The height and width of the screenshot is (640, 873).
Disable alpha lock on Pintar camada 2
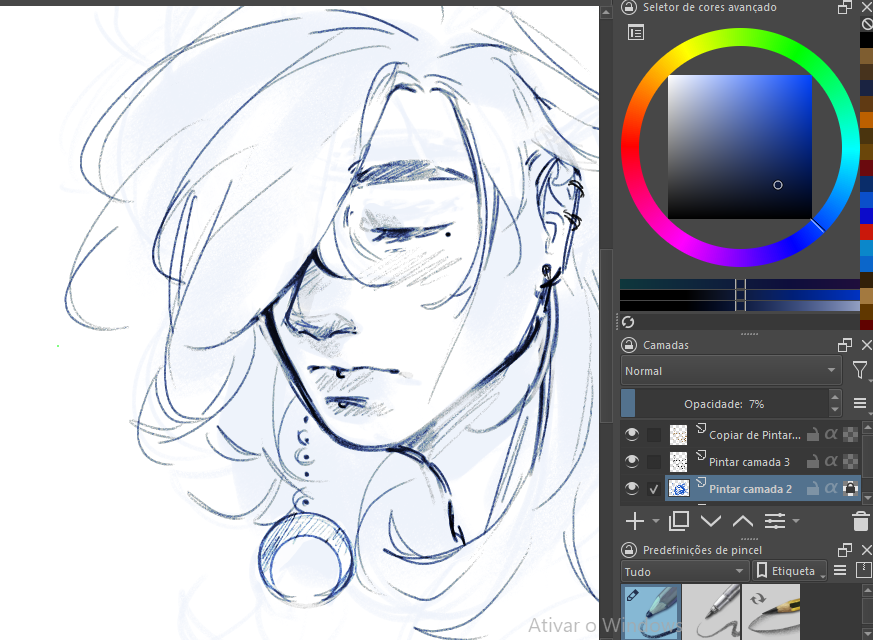tap(850, 488)
